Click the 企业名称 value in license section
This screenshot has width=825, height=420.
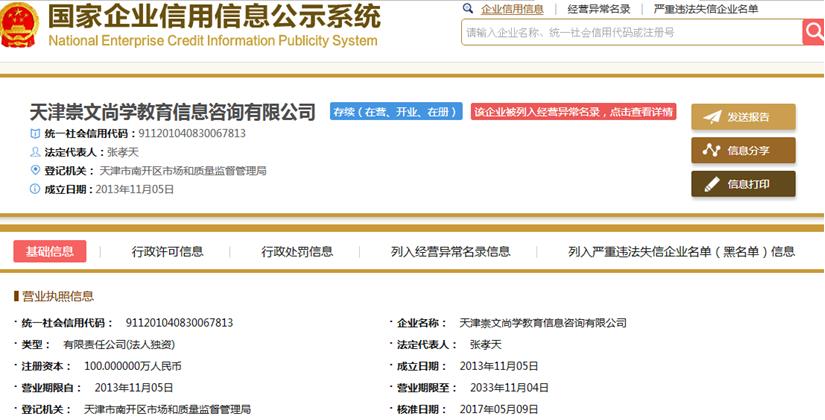[x=543, y=323]
